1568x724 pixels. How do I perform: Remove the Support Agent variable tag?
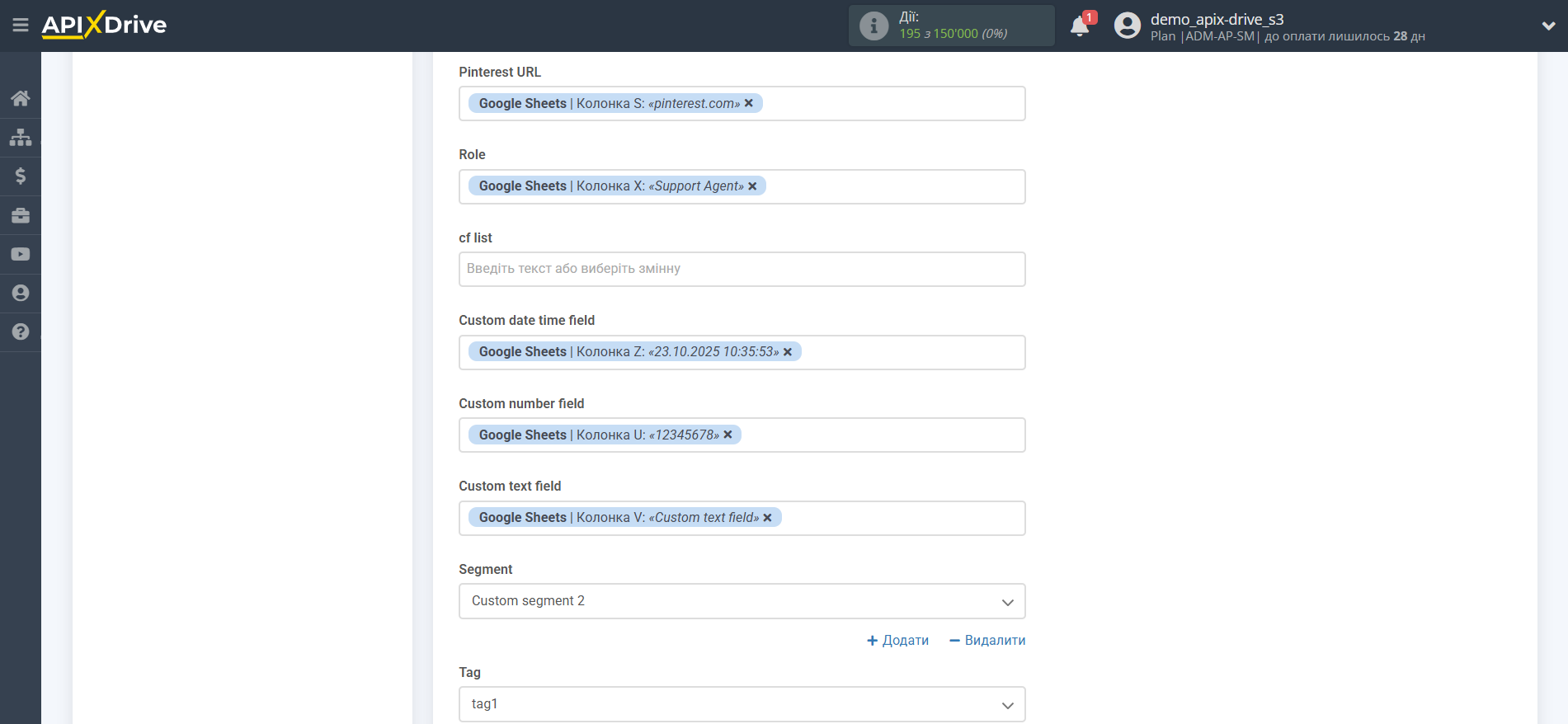click(752, 186)
